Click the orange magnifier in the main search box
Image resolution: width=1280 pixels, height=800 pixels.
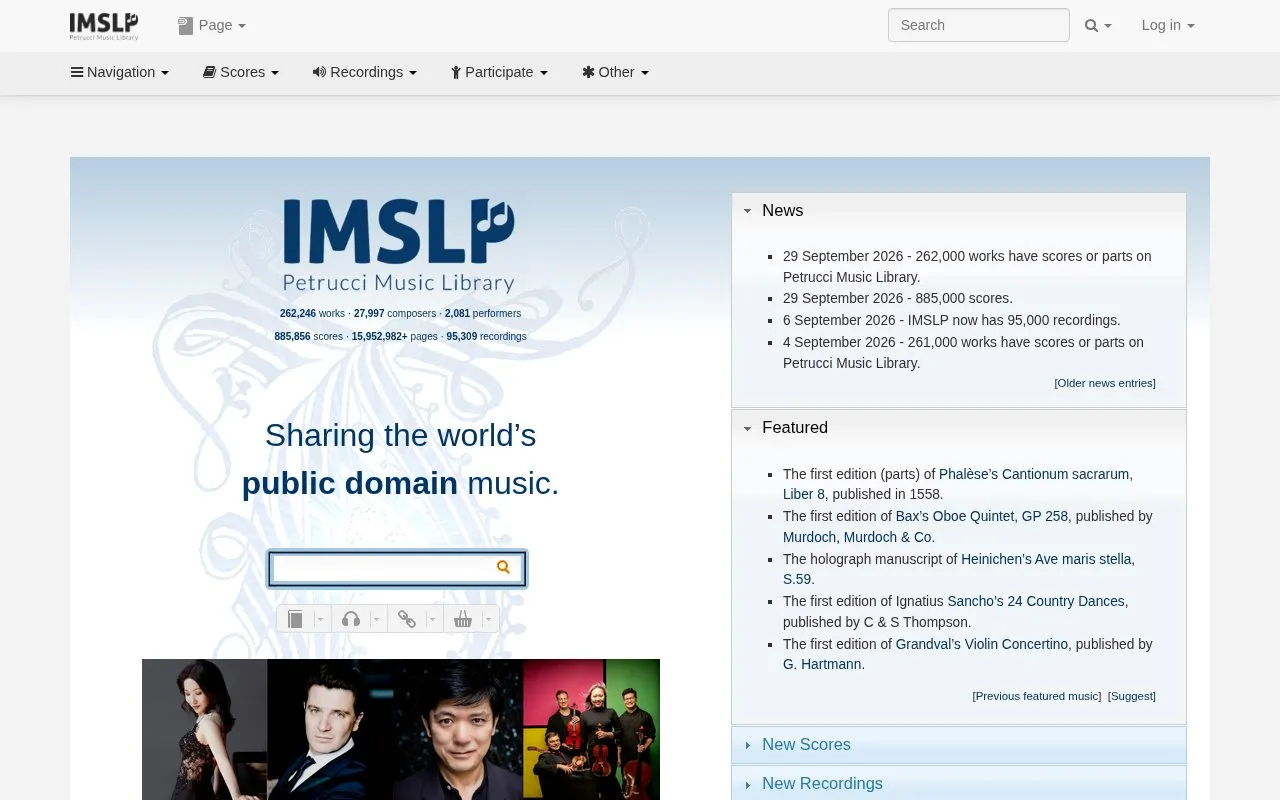pos(503,567)
